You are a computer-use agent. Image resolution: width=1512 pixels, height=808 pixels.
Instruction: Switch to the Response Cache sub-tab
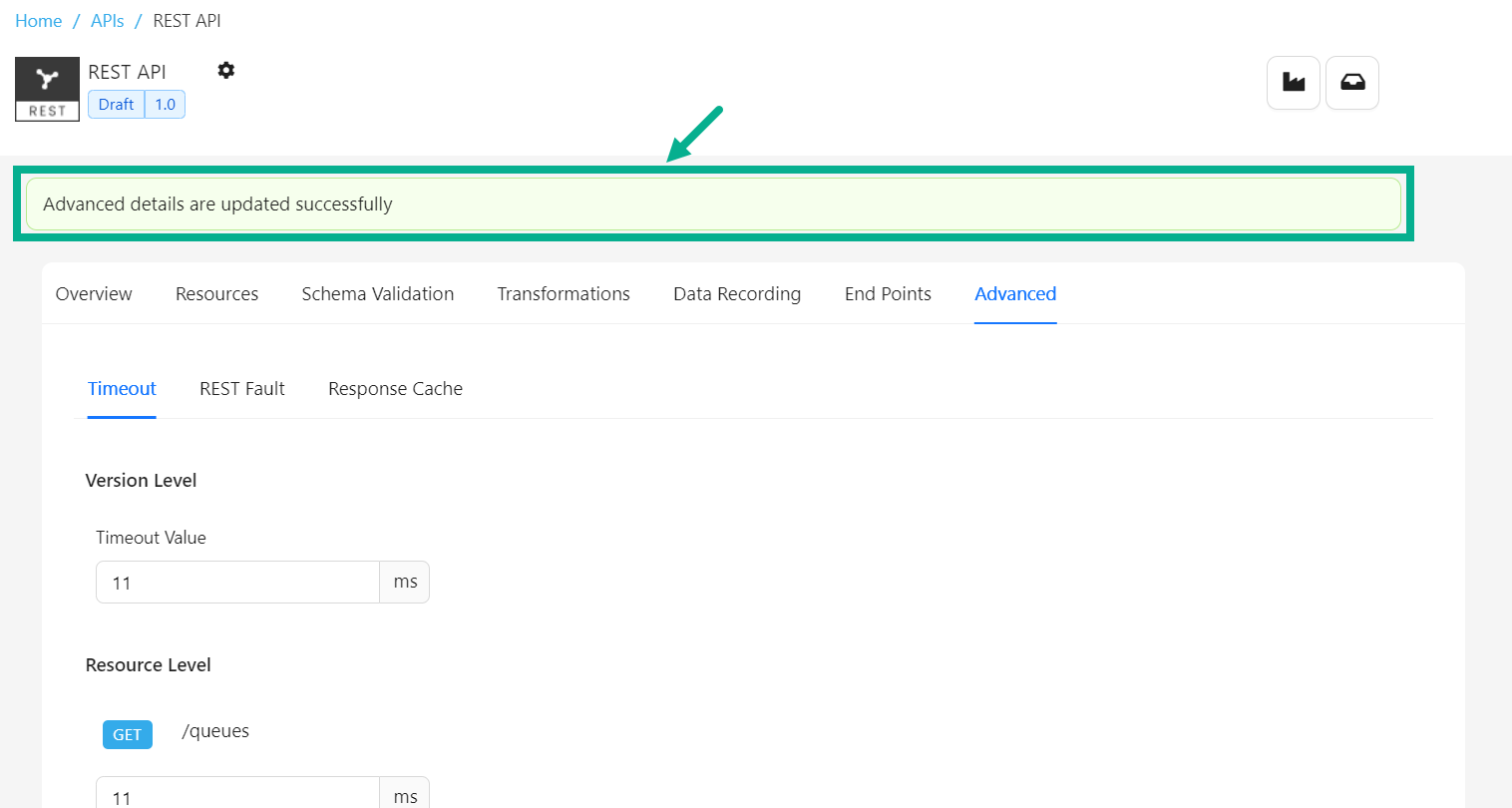[x=395, y=389]
